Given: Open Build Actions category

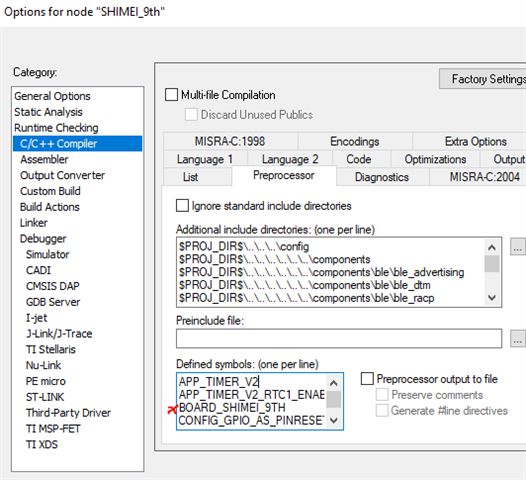Looking at the screenshot, I should (50, 207).
